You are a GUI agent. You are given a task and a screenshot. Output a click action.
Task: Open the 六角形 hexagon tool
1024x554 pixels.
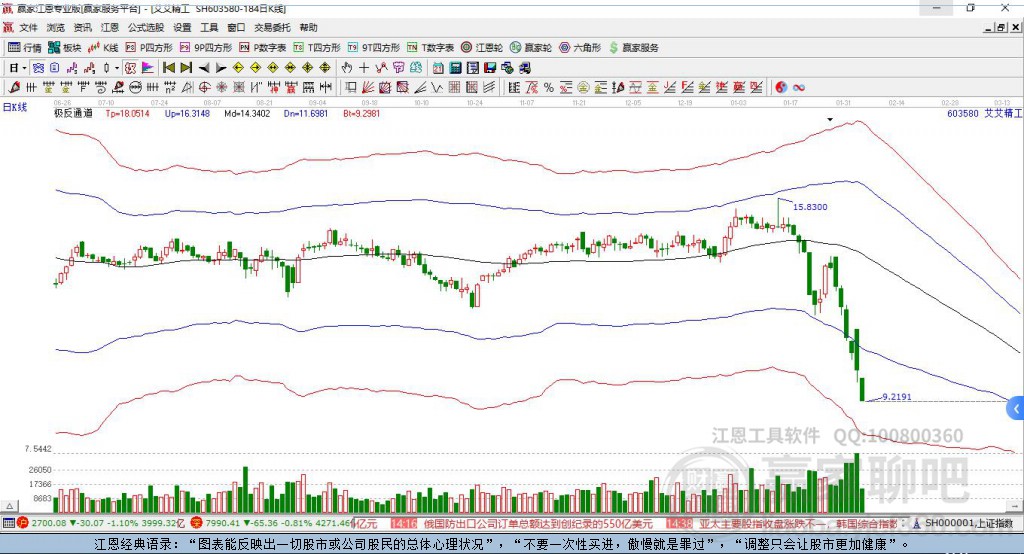click(x=580, y=48)
